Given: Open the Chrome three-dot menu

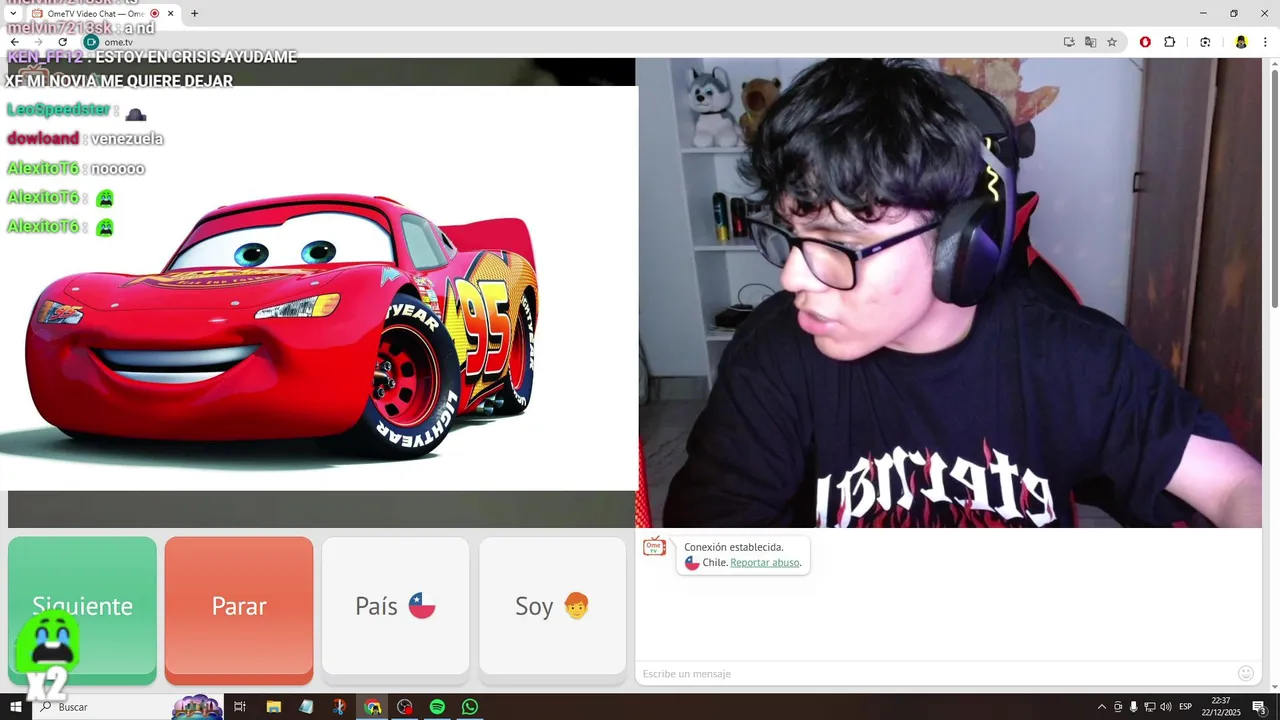Looking at the screenshot, I should 1266,42.
